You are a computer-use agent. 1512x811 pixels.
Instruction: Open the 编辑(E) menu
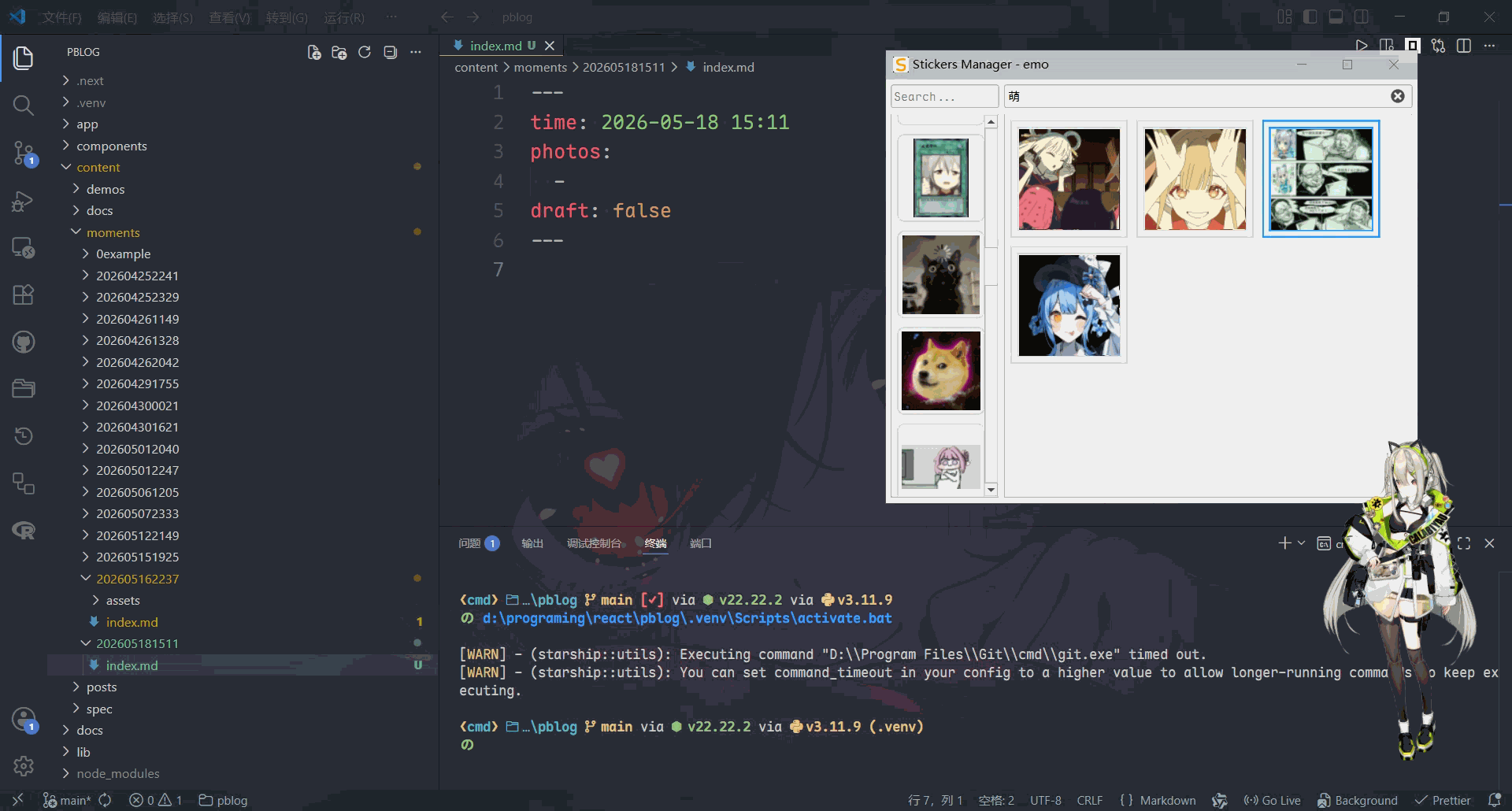coord(117,17)
